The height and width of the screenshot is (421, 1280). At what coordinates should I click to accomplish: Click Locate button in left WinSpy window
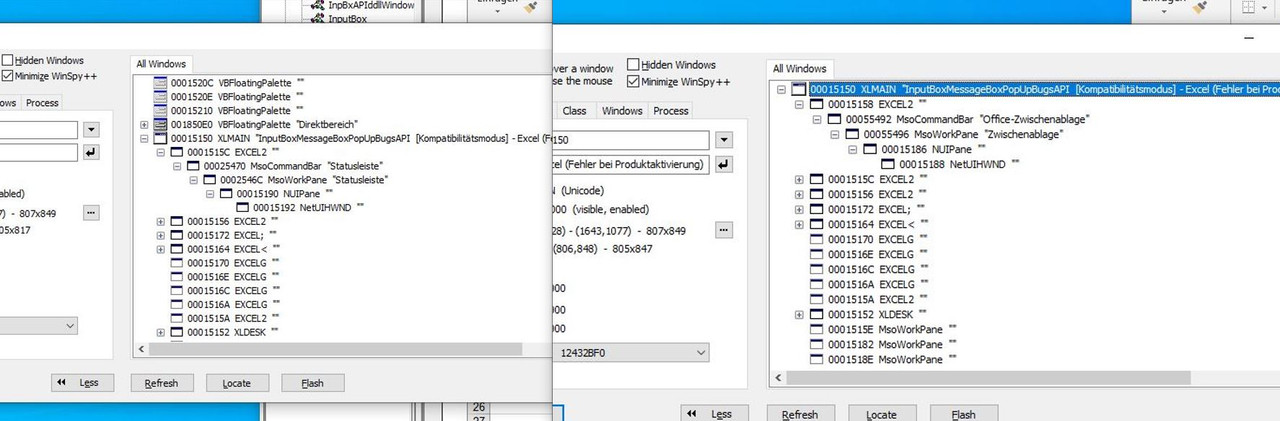tap(237, 383)
